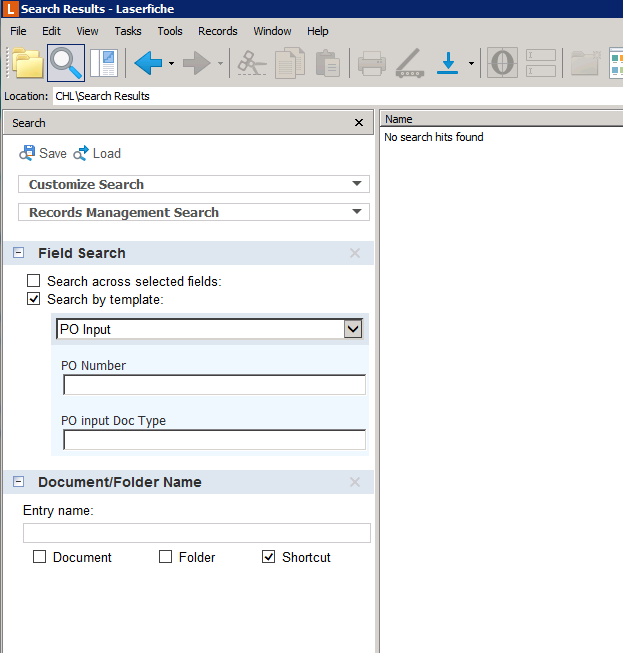Click the magnifying glass Search icon

coord(66,63)
